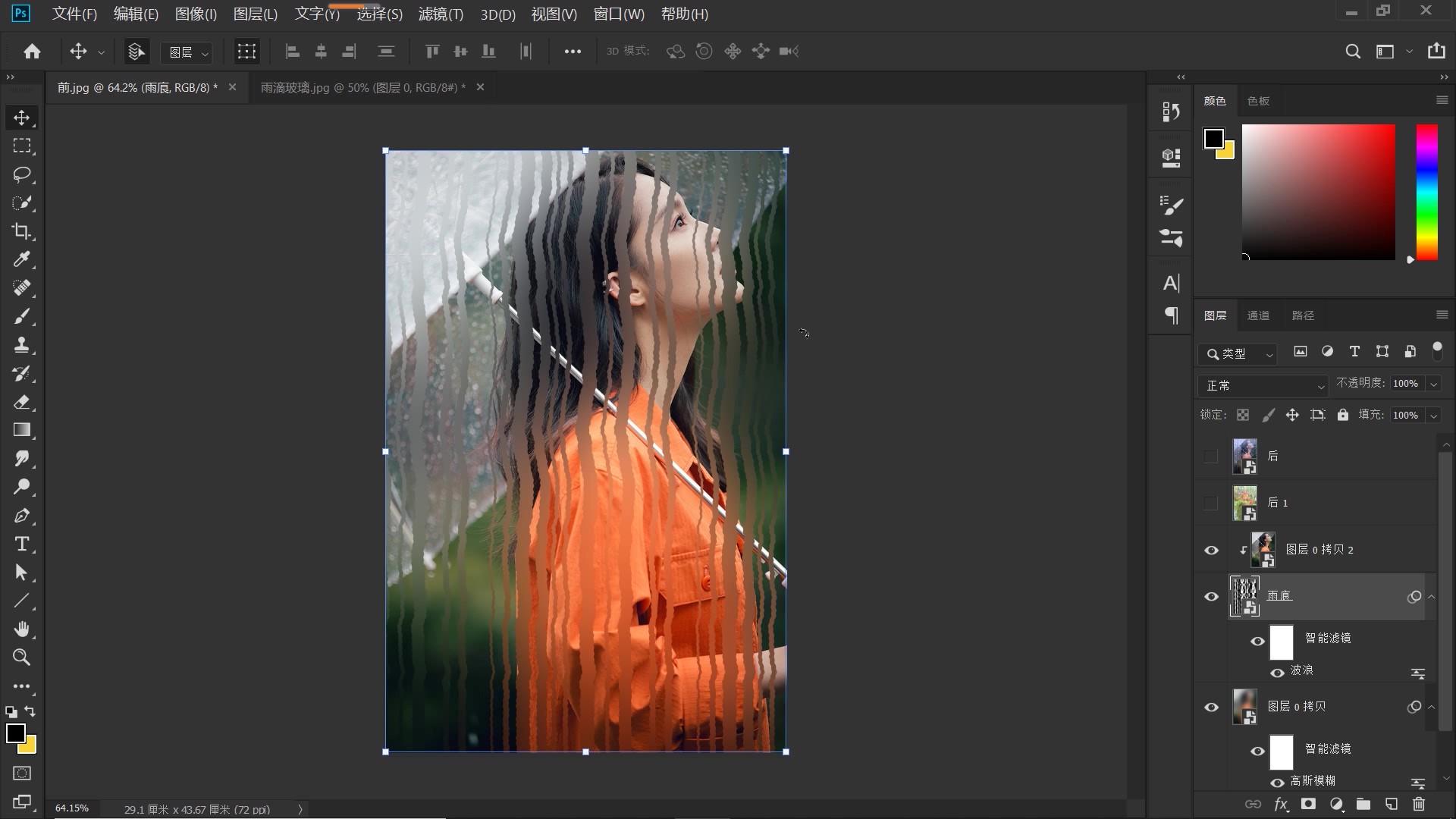Open the History panel icon
The height and width of the screenshot is (819, 1456).
(x=1171, y=111)
